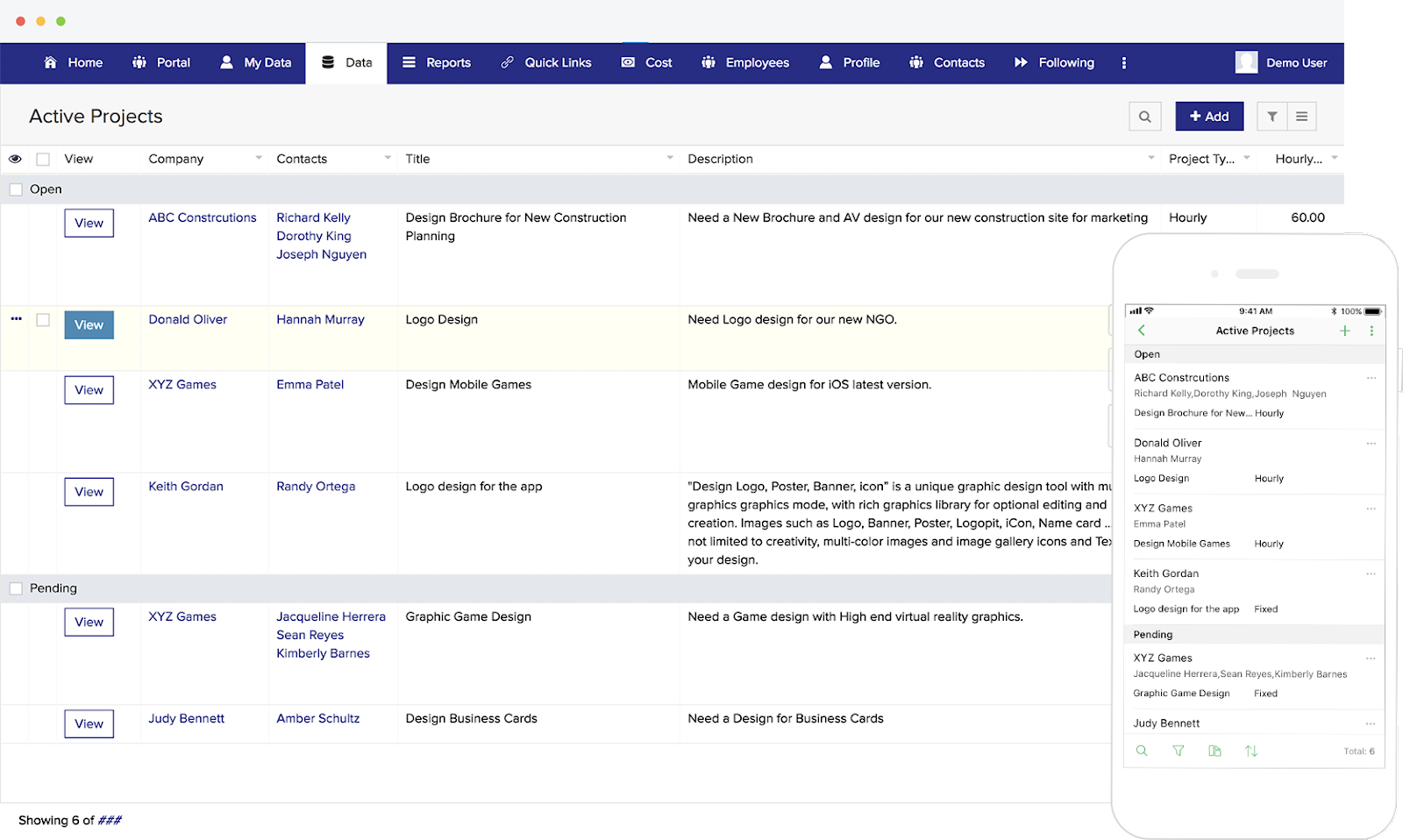
Task: Open the Company column dropdown arrow
Action: pos(259,158)
